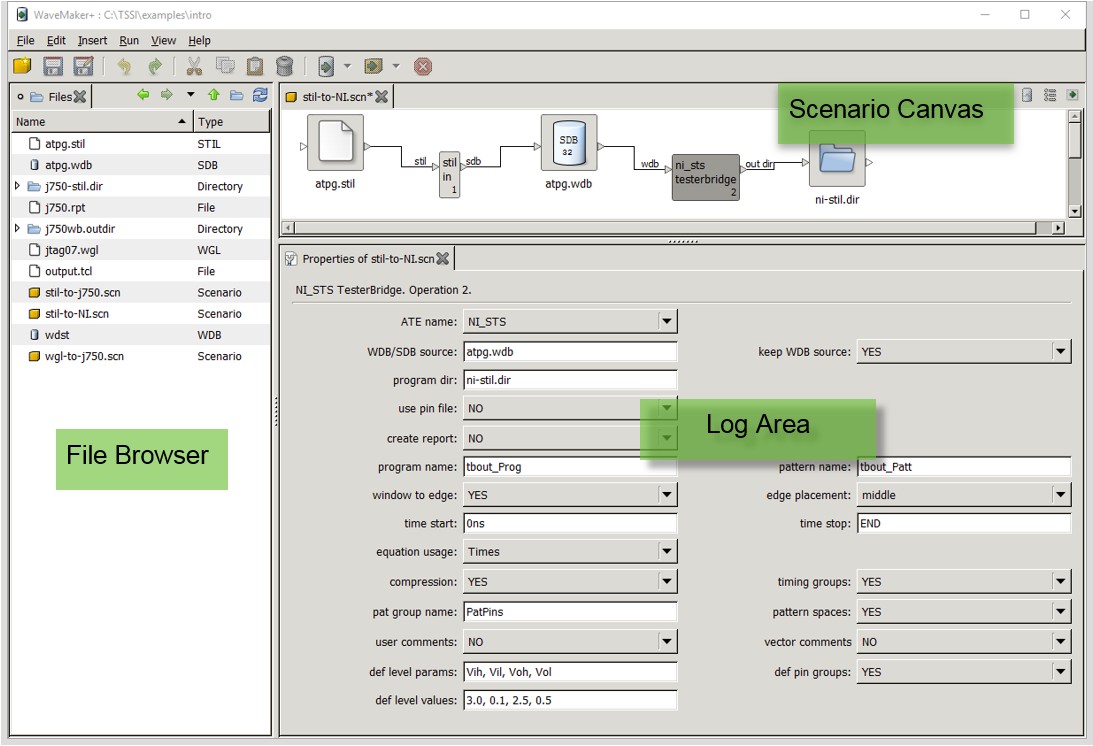Click the green arrow icon above canvas scrollbar
This screenshot has width=1093, height=746.
coord(1072,95)
